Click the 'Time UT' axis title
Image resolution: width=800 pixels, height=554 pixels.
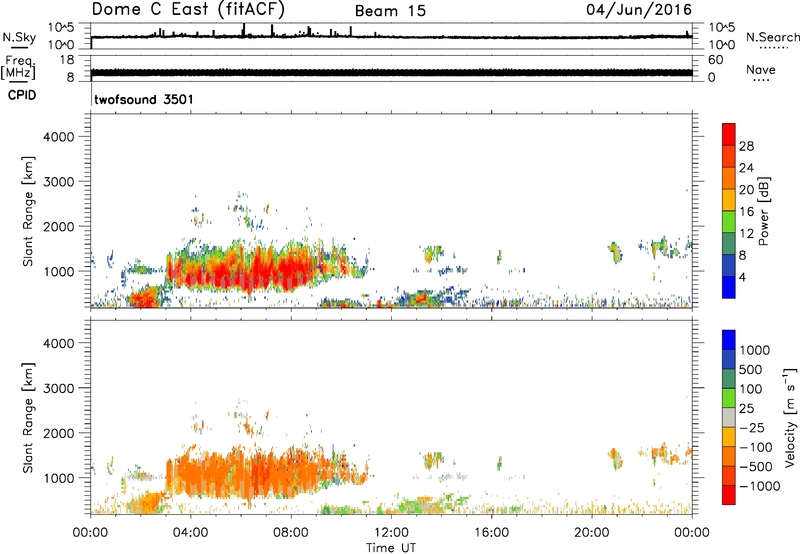pyautogui.click(x=391, y=548)
